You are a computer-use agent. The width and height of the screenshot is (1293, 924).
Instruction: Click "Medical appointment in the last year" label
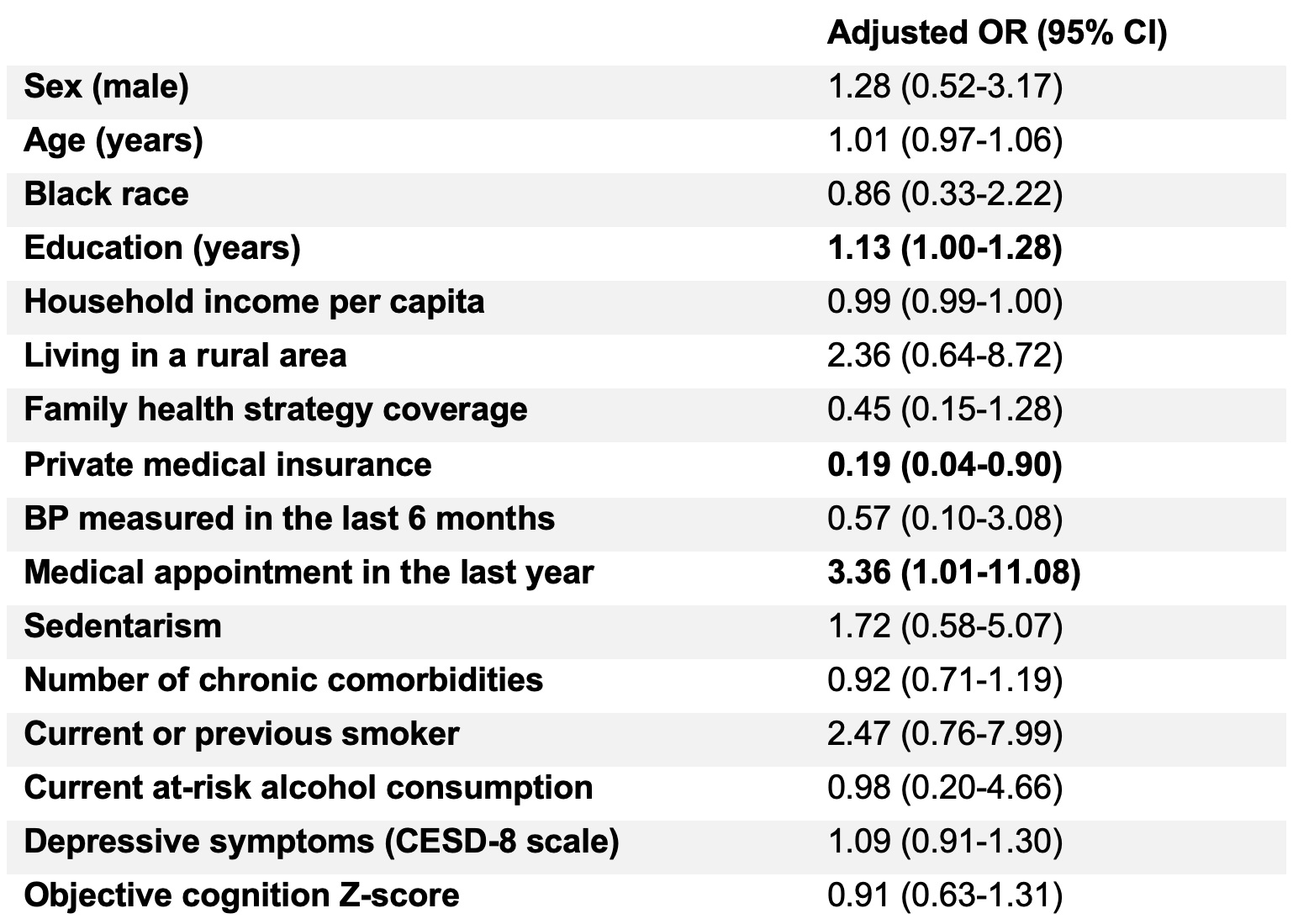point(309,573)
